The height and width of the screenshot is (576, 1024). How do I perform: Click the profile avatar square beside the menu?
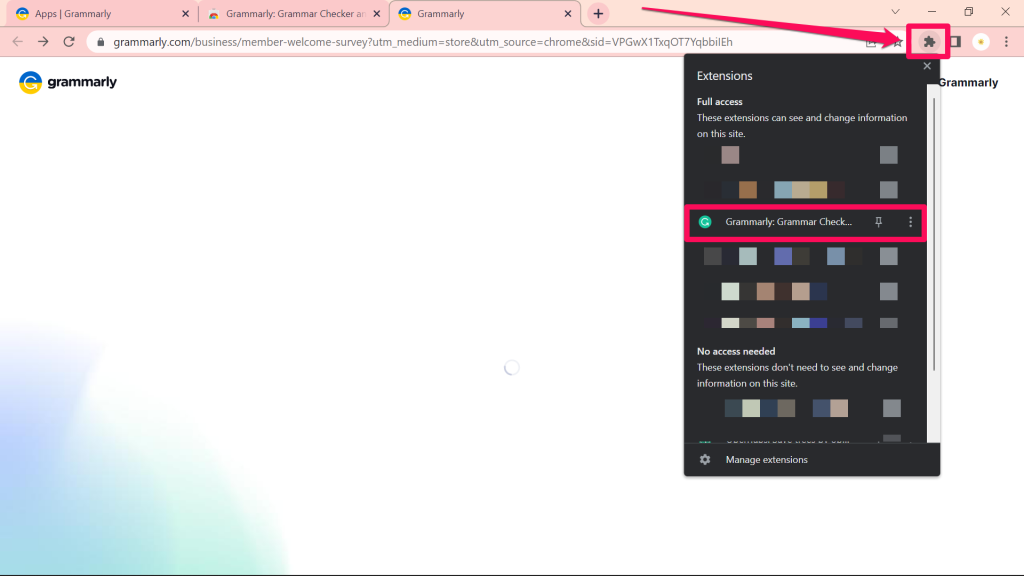[954, 41]
